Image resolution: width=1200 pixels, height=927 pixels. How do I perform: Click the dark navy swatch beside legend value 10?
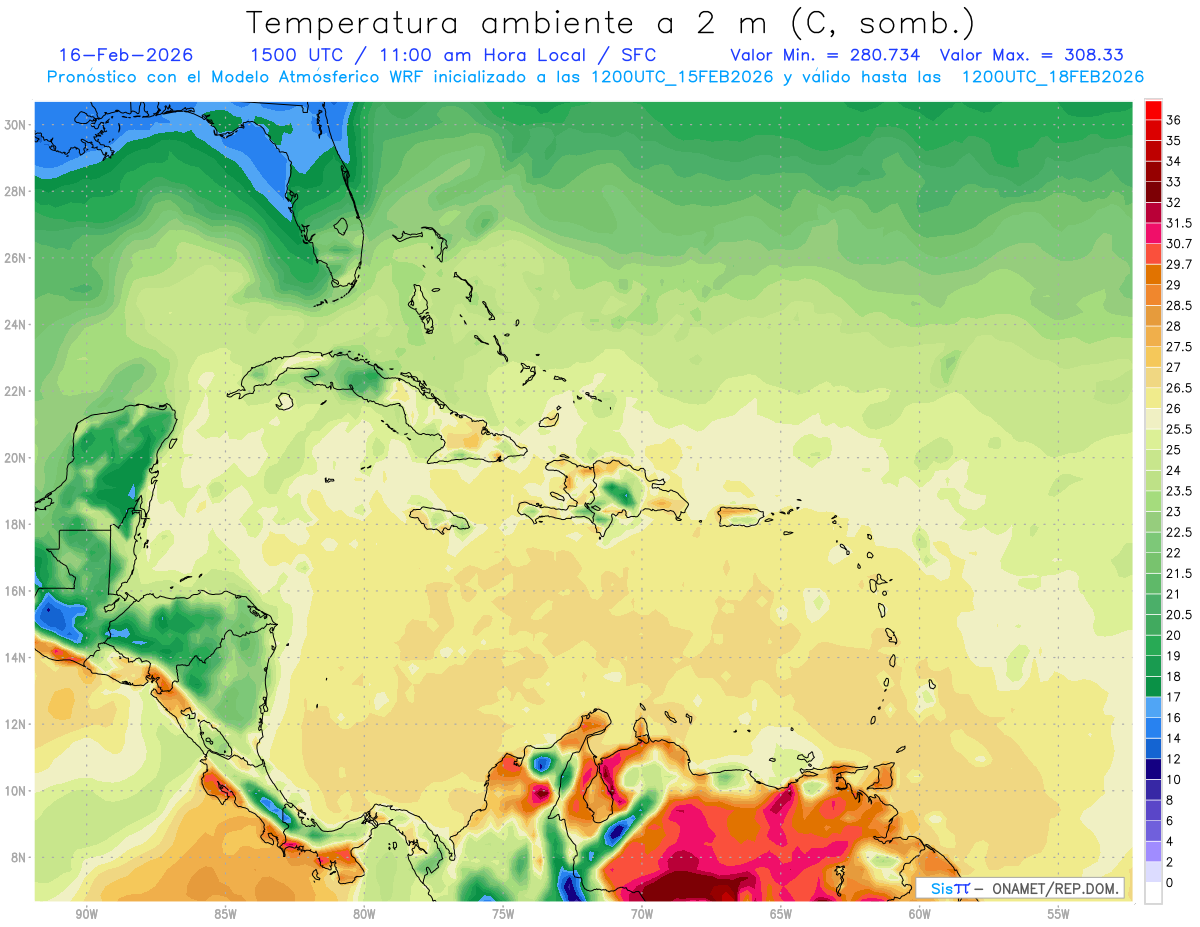click(1154, 769)
